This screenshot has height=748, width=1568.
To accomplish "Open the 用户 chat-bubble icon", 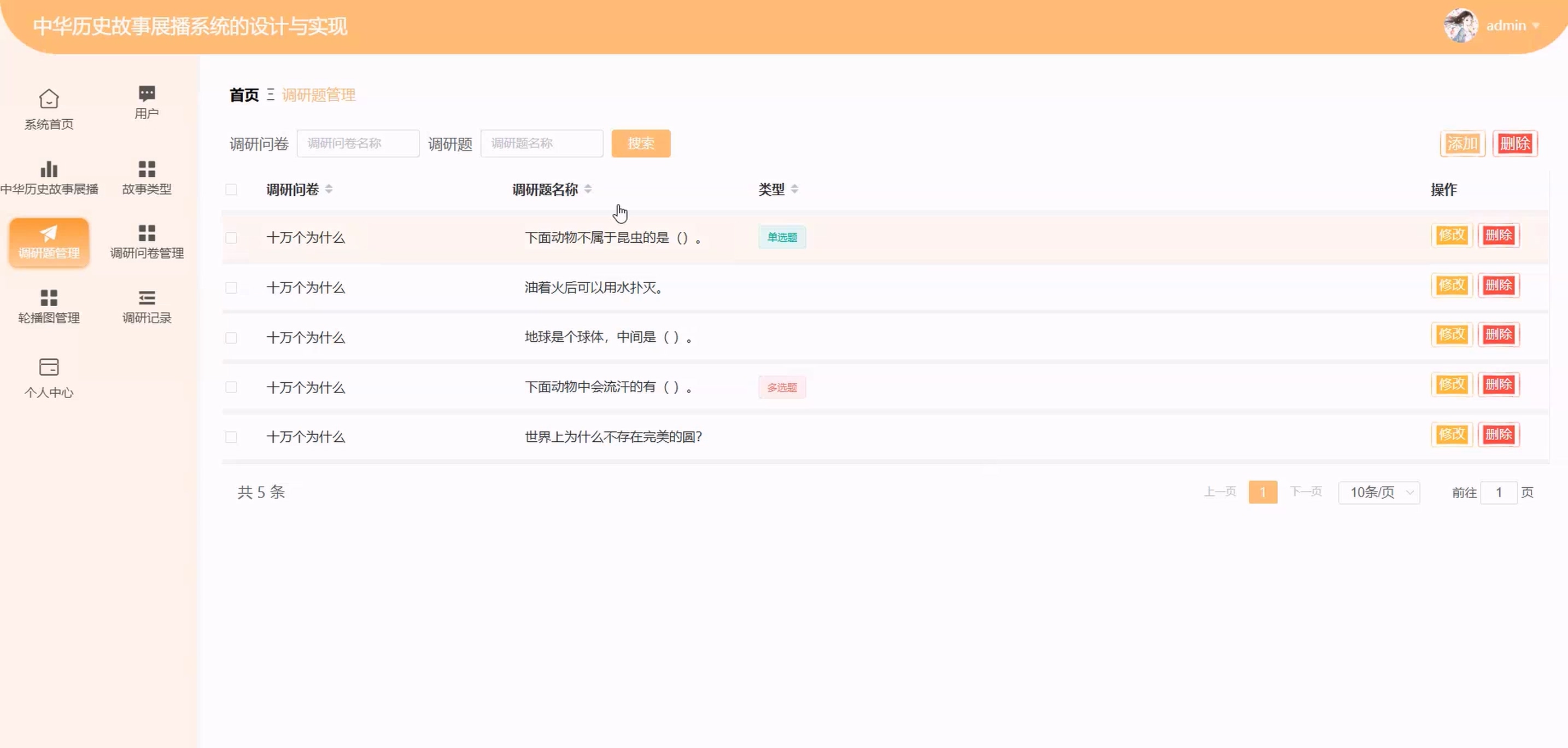I will 147,93.
